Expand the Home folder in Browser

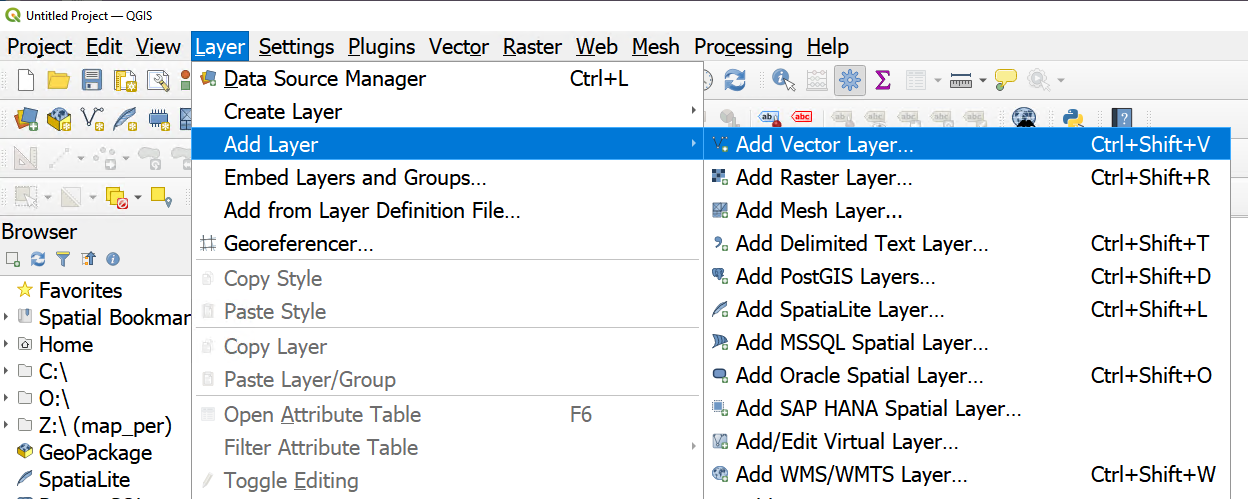[7, 344]
